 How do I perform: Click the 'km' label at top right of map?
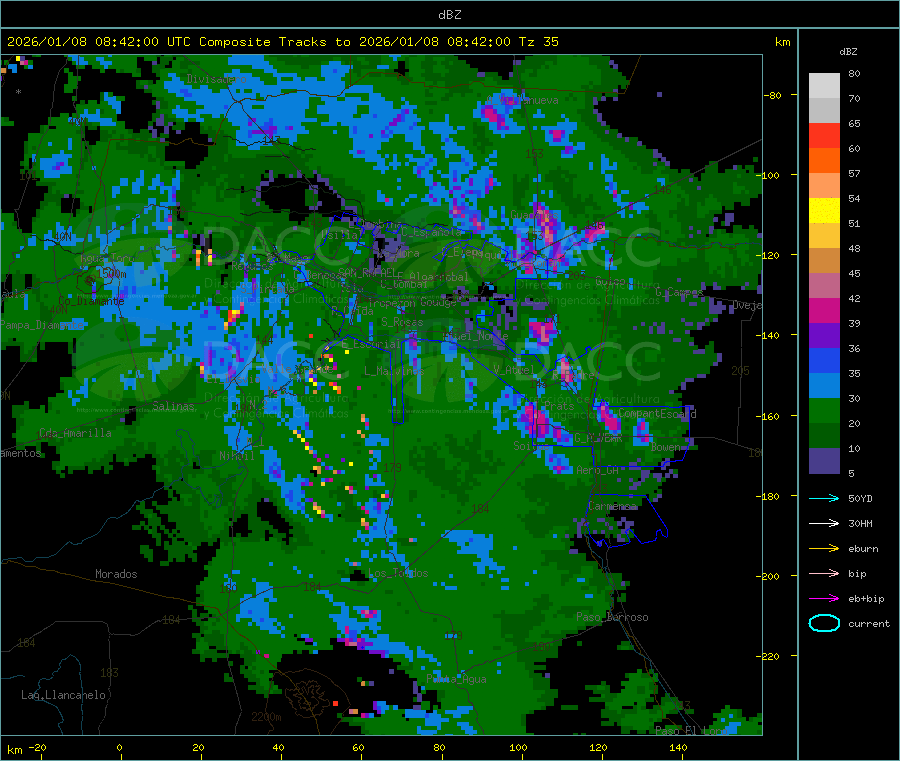click(782, 42)
